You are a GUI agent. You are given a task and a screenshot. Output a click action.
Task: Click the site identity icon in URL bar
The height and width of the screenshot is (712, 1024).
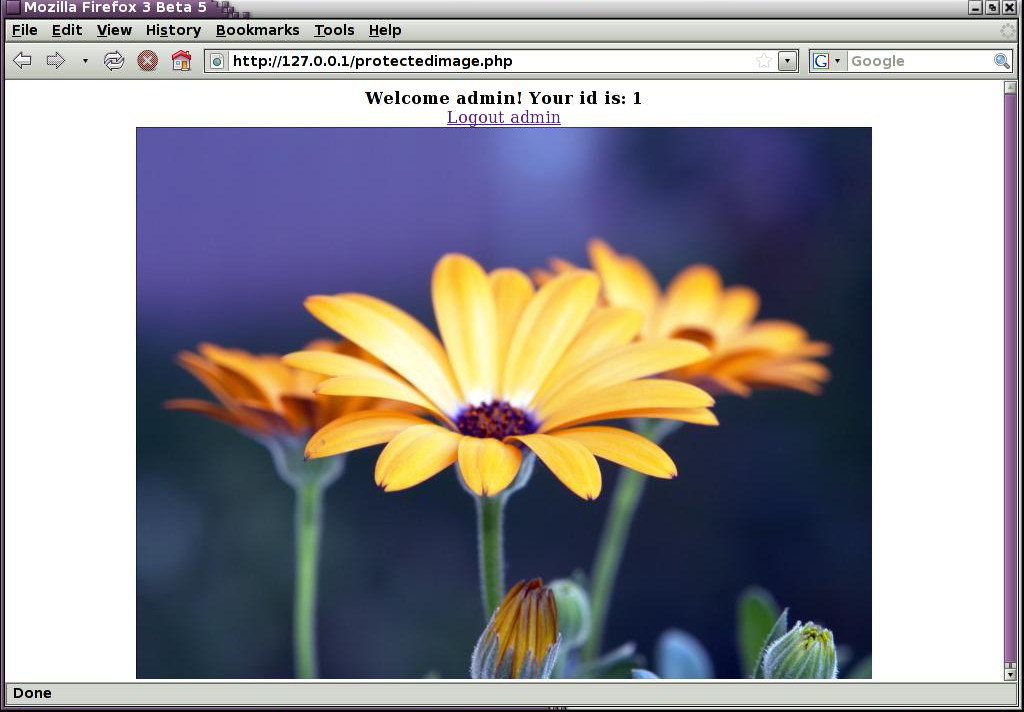(217, 61)
